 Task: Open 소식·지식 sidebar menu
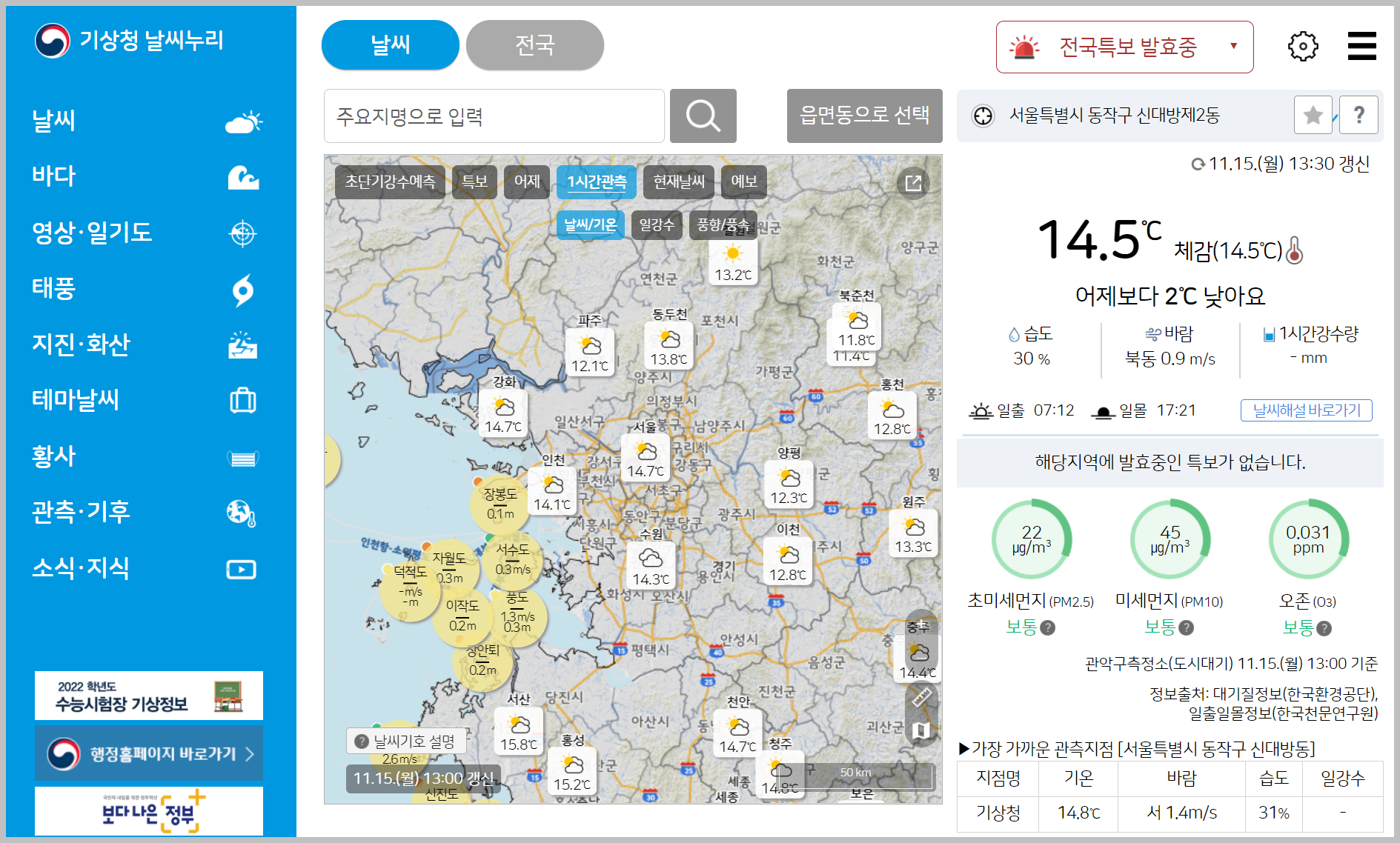tap(148, 568)
